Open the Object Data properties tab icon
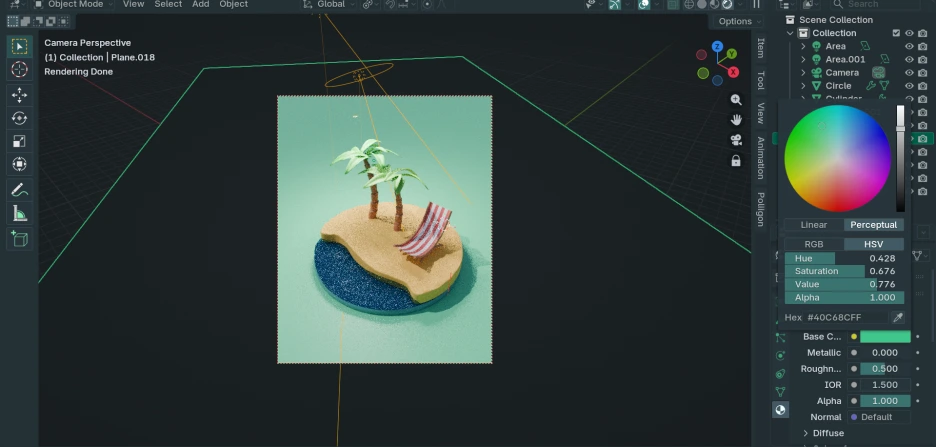 (780, 391)
